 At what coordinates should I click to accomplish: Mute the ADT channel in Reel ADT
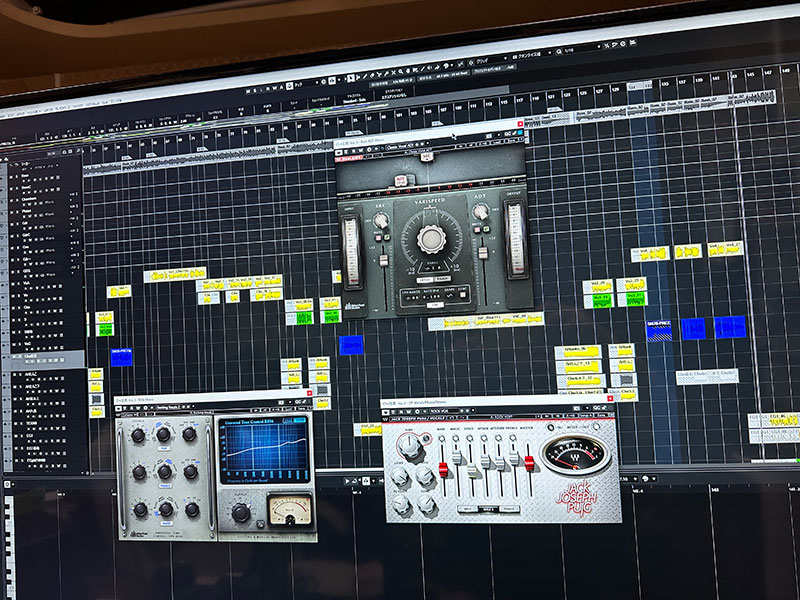coord(478,230)
